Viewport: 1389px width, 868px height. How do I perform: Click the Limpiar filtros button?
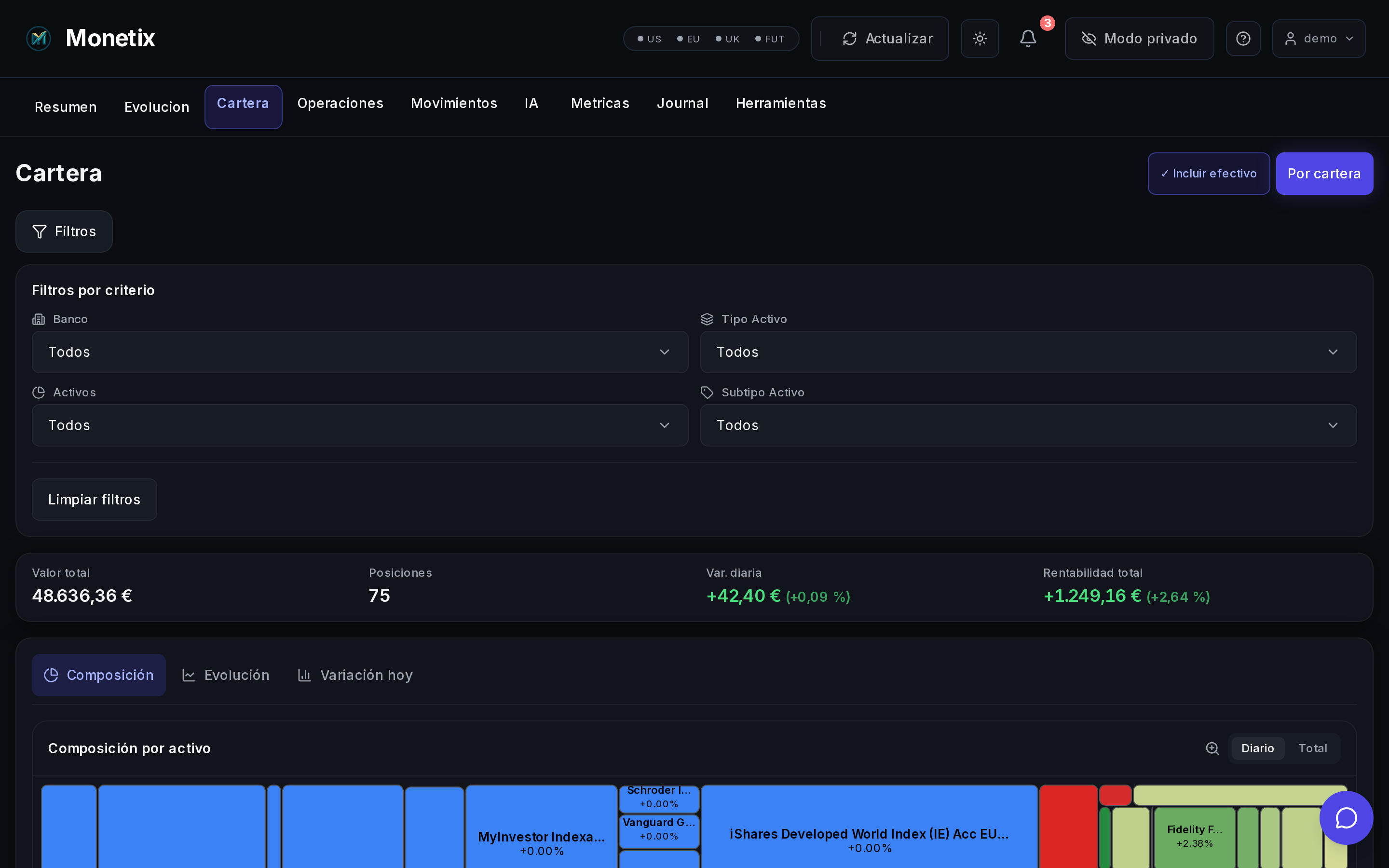(94, 500)
